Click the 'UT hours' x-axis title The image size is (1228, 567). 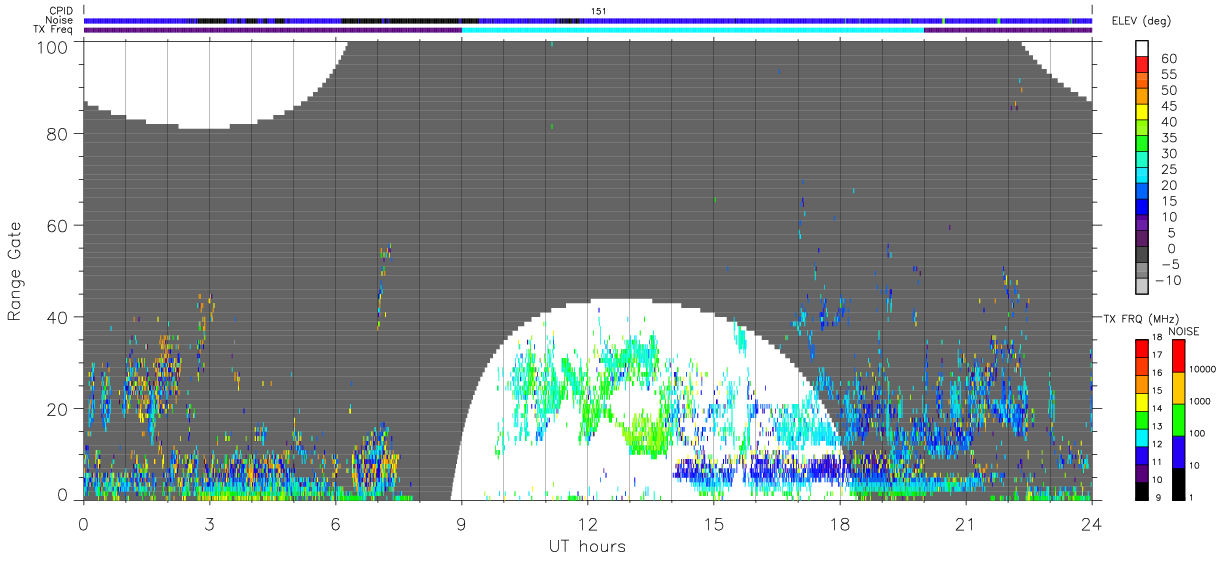click(x=586, y=546)
